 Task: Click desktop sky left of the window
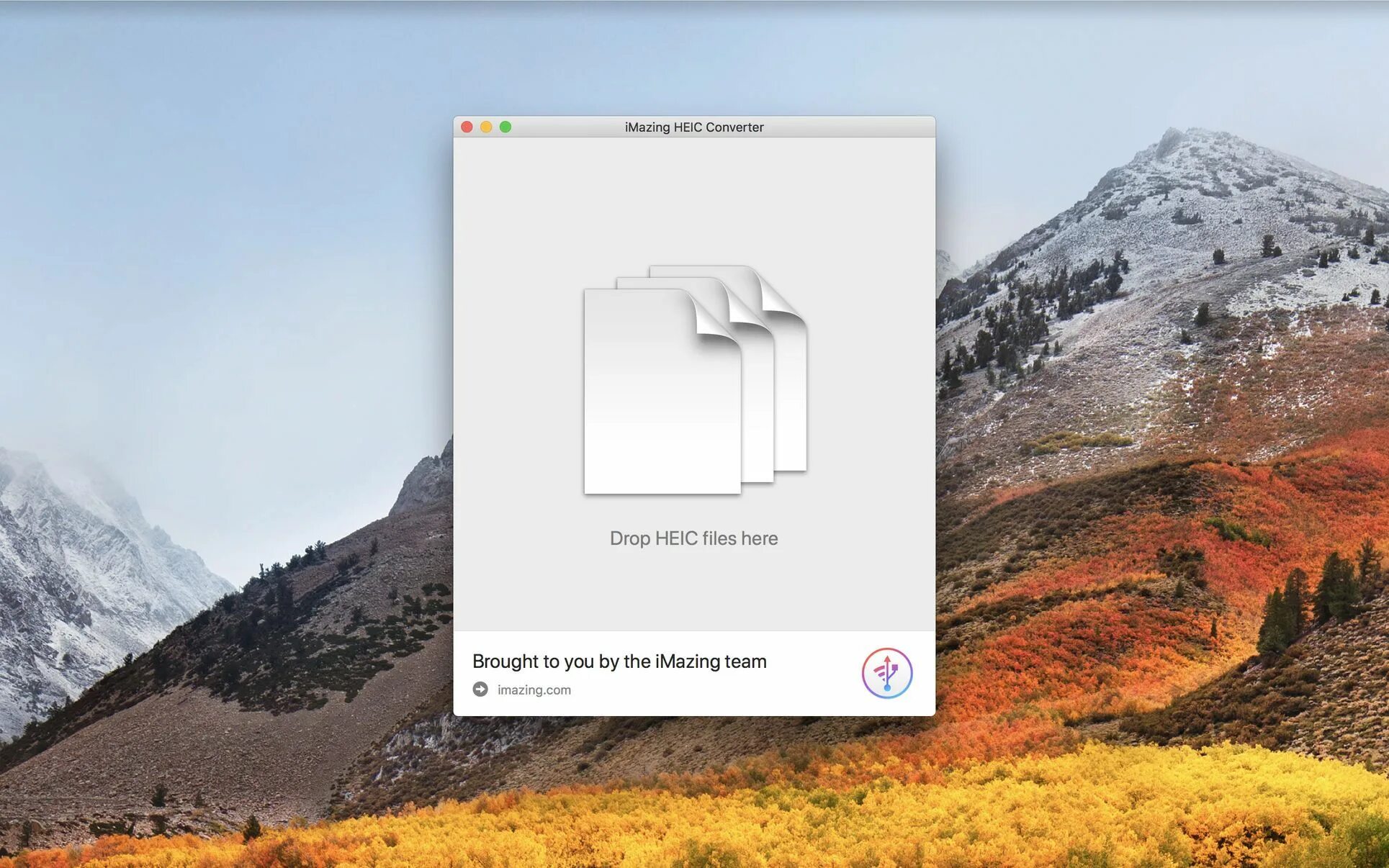[x=216, y=216]
